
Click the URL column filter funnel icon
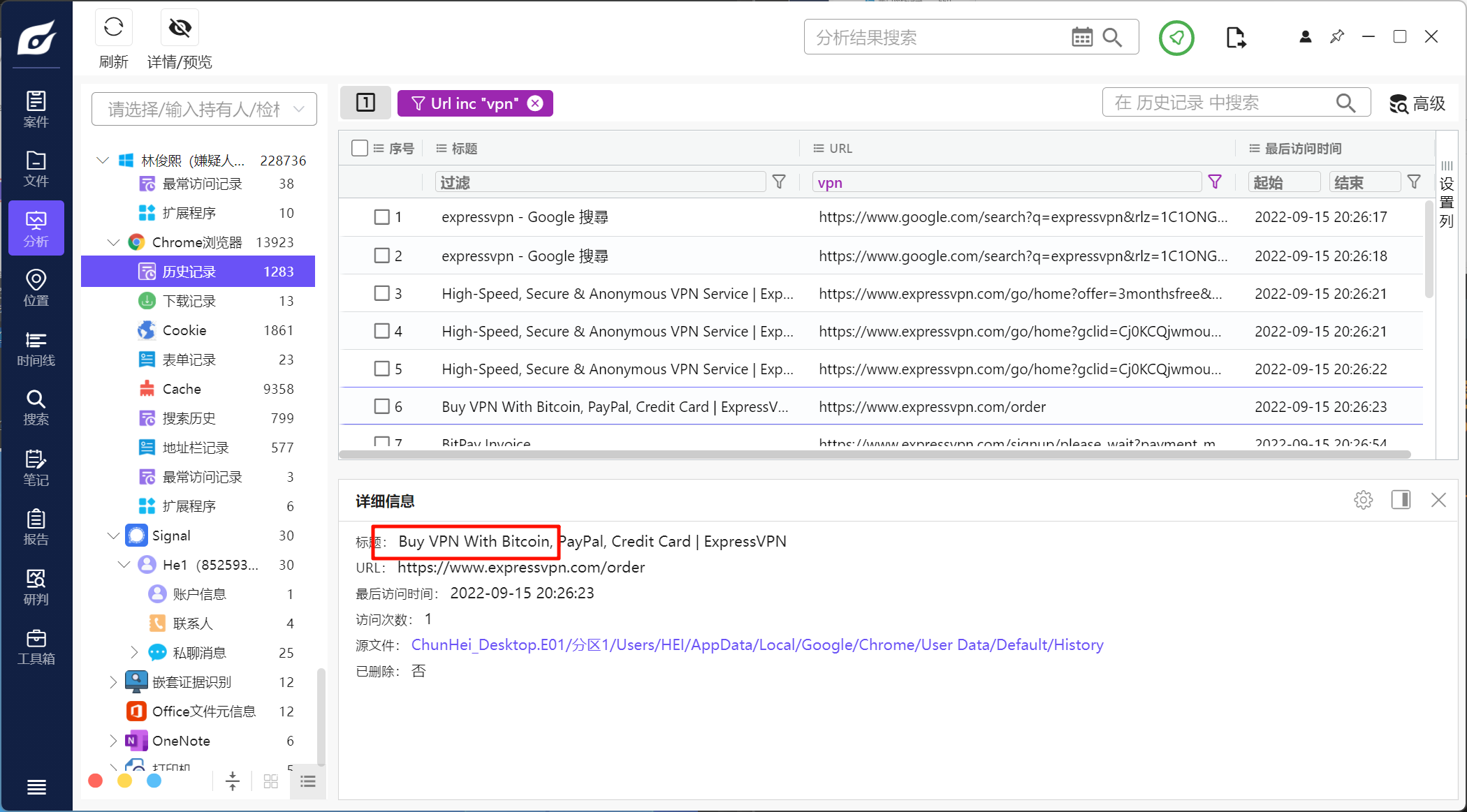[x=1215, y=182]
